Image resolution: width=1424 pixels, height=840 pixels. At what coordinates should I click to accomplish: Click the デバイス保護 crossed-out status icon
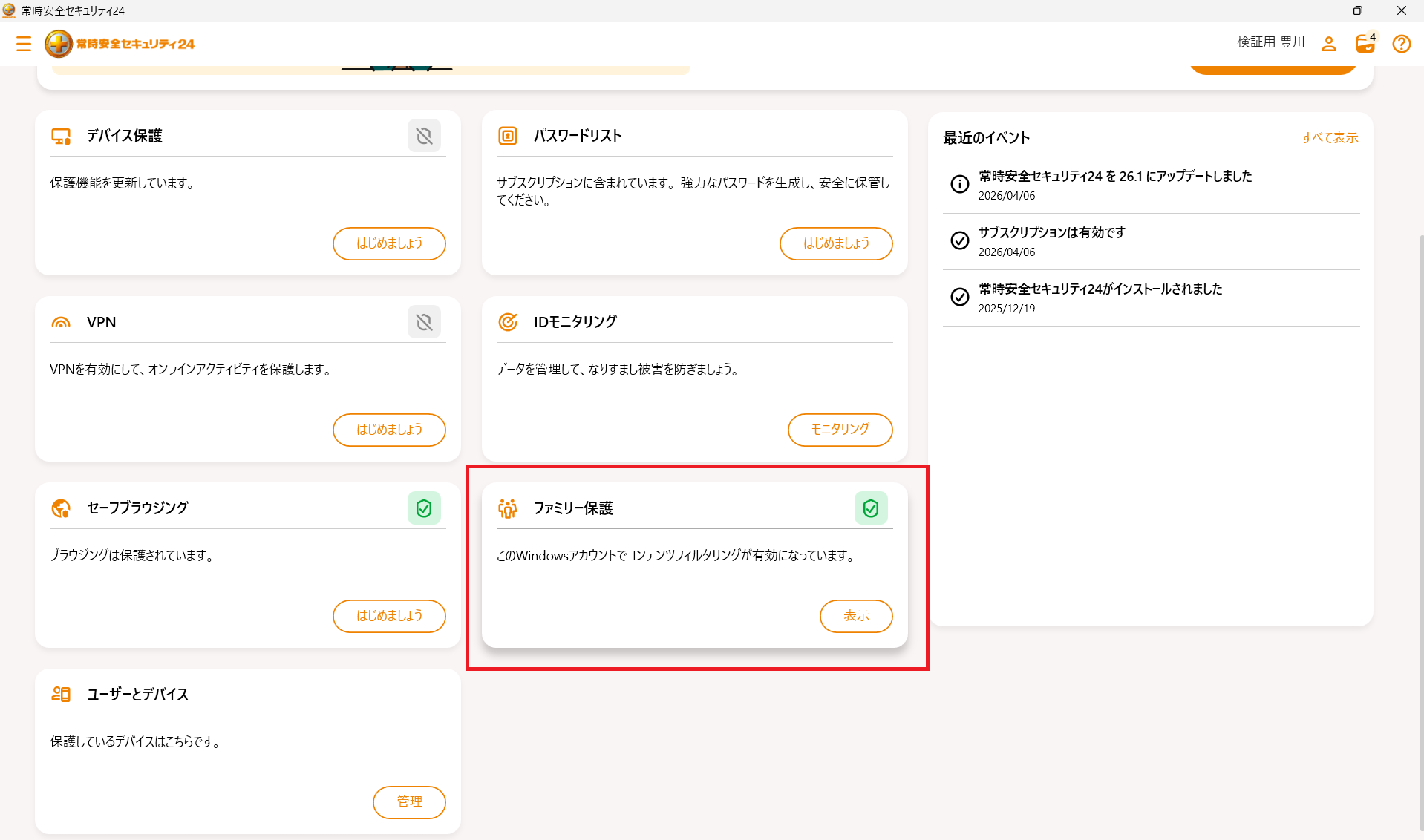pos(424,136)
